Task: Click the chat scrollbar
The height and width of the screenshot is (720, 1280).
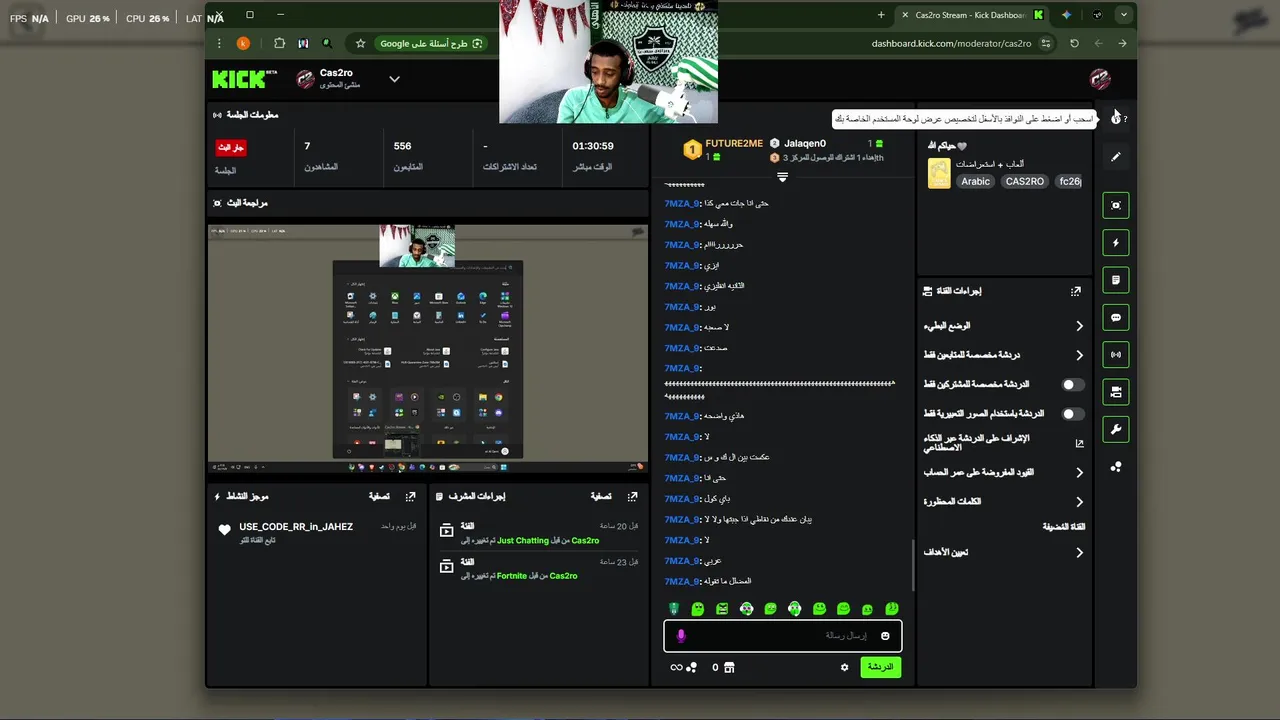Action: (x=913, y=565)
